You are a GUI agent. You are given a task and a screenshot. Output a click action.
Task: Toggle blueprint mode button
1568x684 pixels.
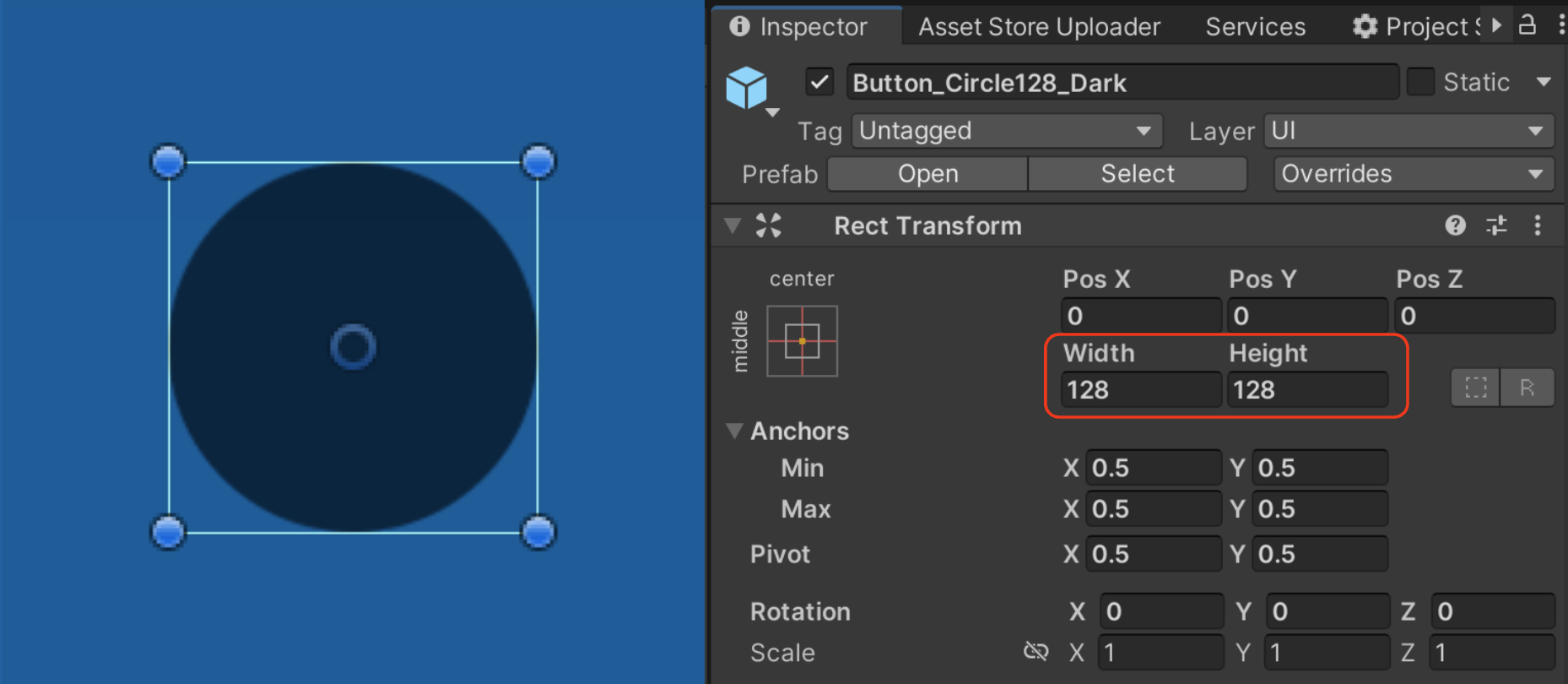pos(1476,388)
